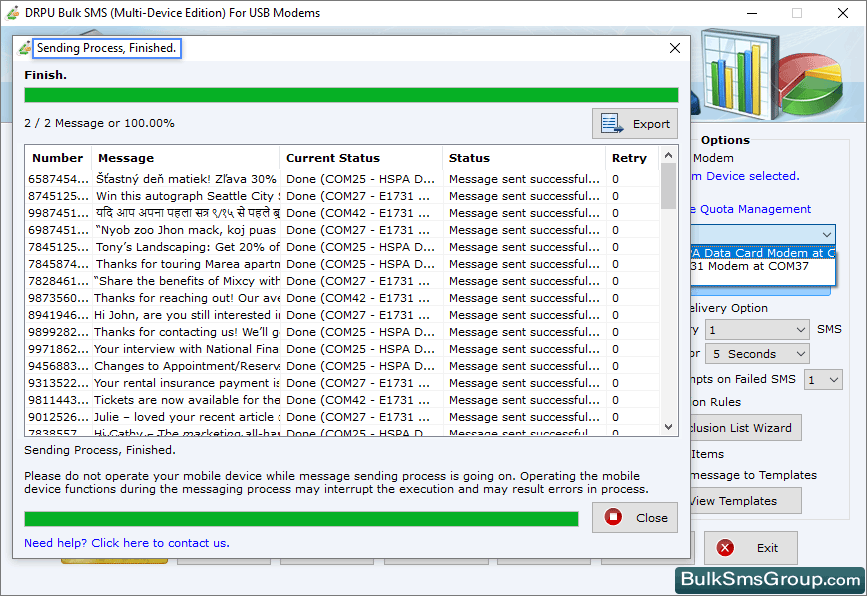Click the red X icon on Exit

(x=725, y=547)
